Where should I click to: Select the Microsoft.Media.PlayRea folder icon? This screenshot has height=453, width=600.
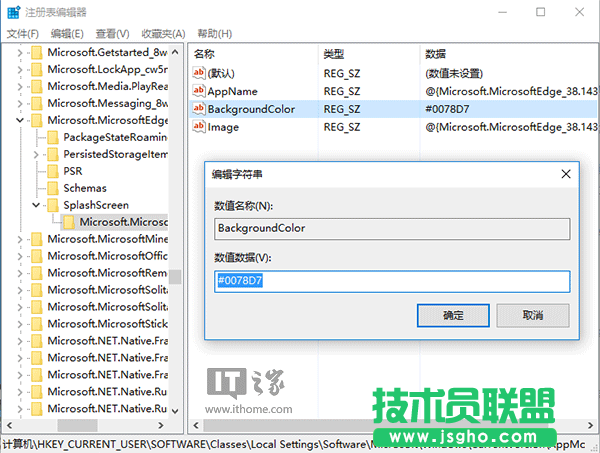tap(37, 87)
